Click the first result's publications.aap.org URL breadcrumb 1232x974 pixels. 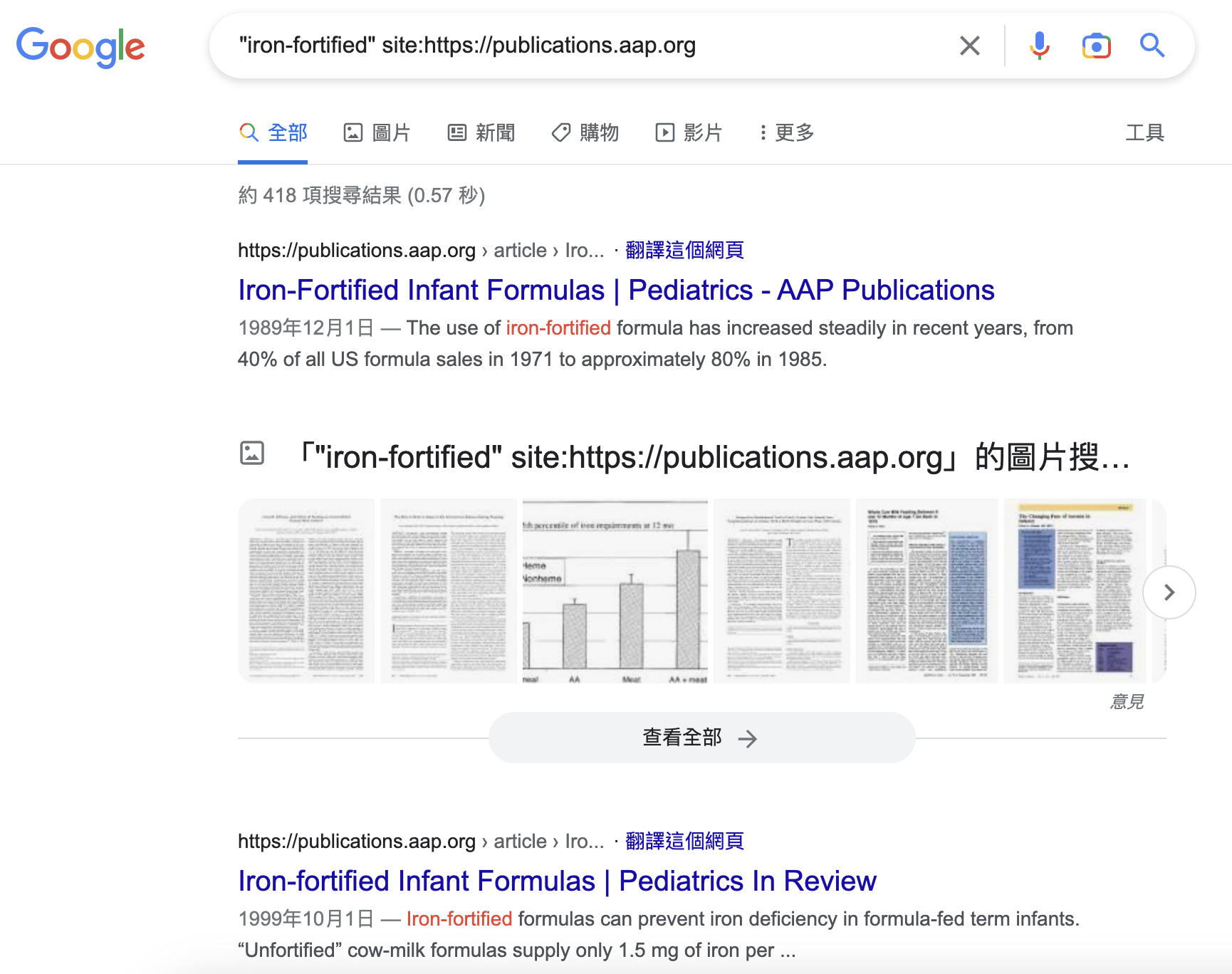pos(421,250)
